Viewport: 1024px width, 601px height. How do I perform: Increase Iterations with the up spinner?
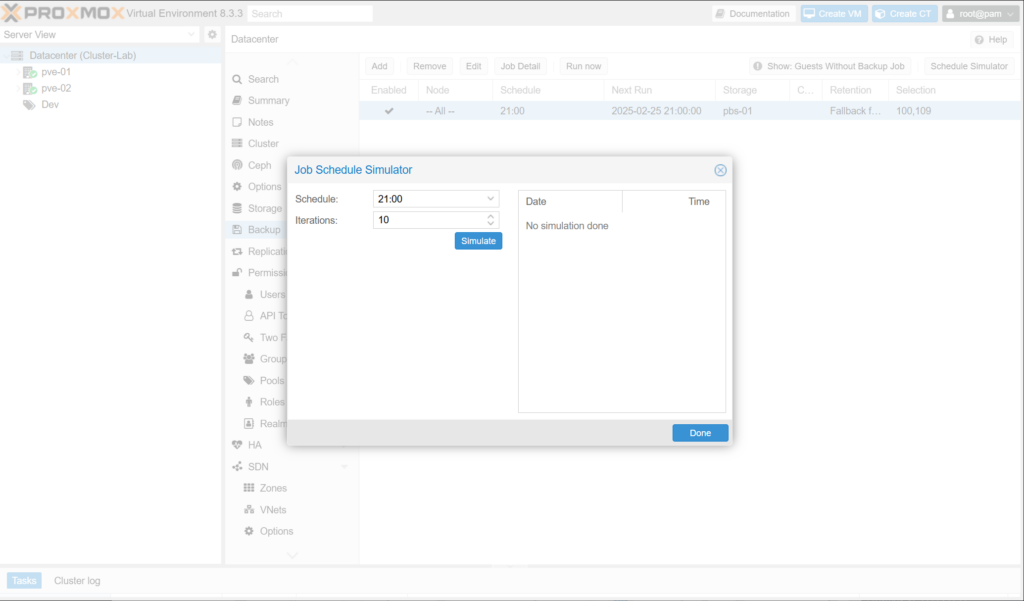tap(490, 215)
